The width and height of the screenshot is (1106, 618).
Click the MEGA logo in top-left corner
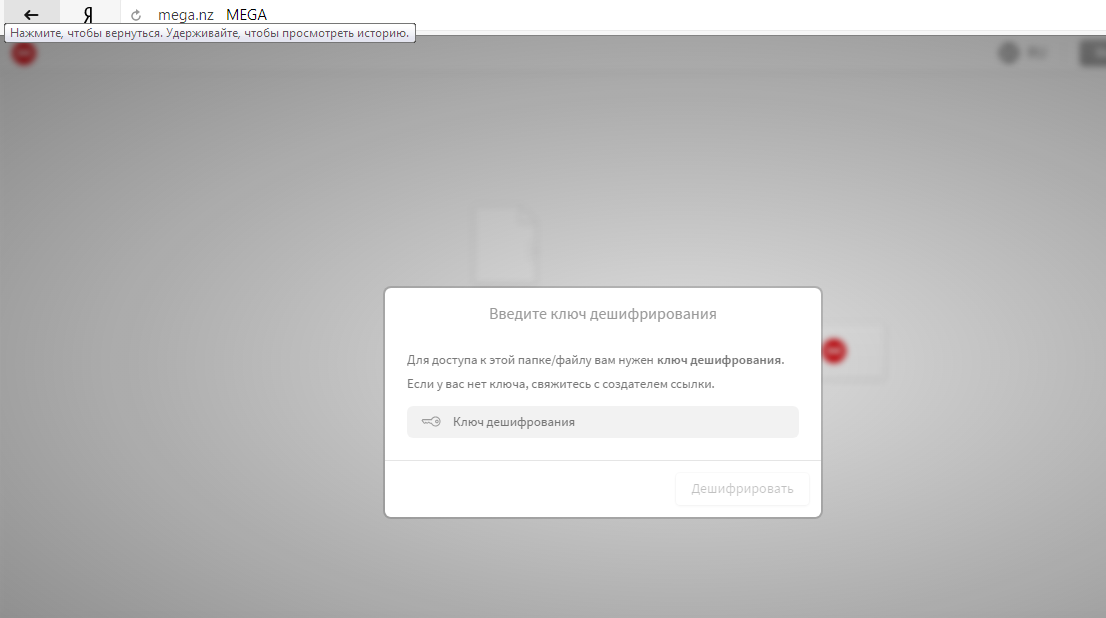(x=23, y=53)
